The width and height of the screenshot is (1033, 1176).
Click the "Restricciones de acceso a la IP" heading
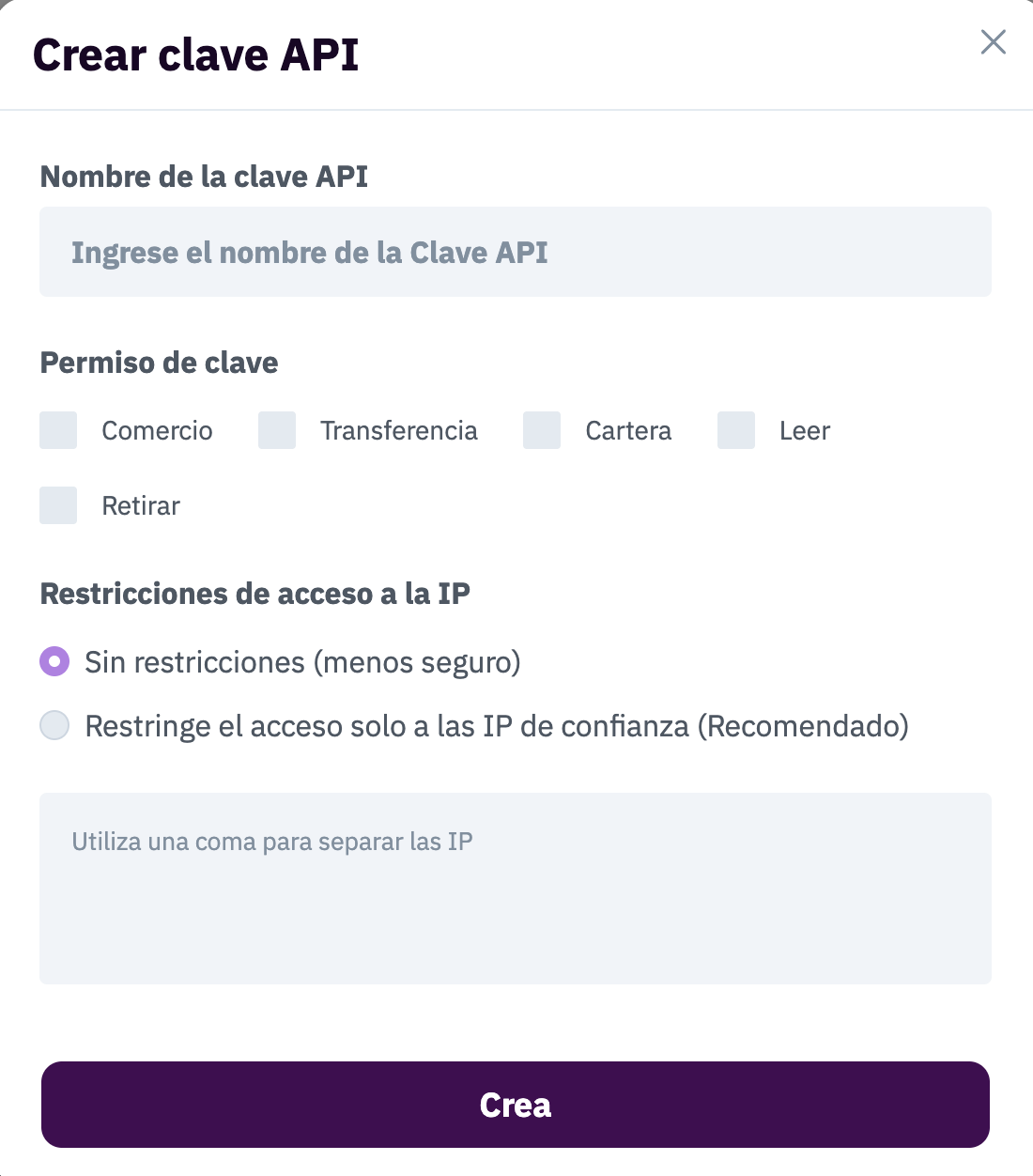pyautogui.click(x=254, y=594)
